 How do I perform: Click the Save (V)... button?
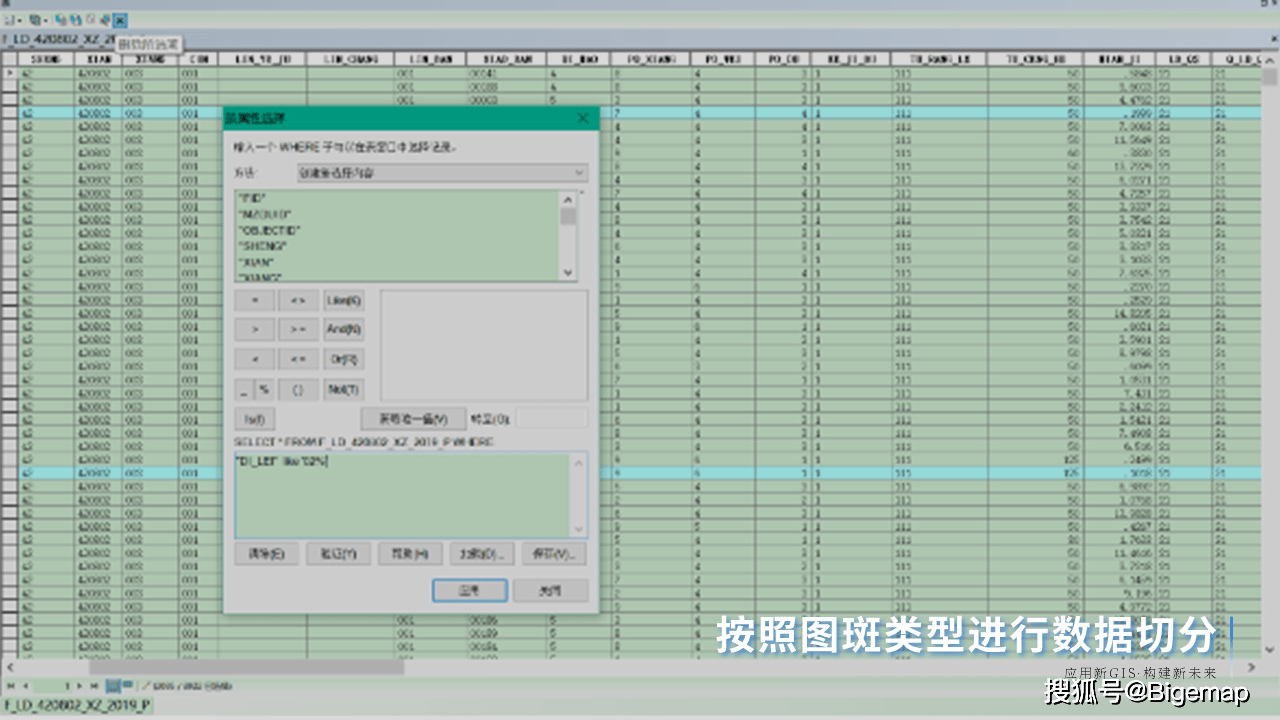554,554
